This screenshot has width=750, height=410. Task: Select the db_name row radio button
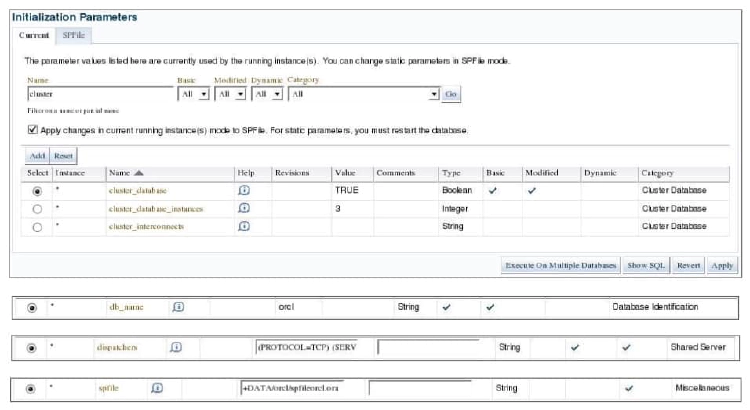pyautogui.click(x=32, y=307)
